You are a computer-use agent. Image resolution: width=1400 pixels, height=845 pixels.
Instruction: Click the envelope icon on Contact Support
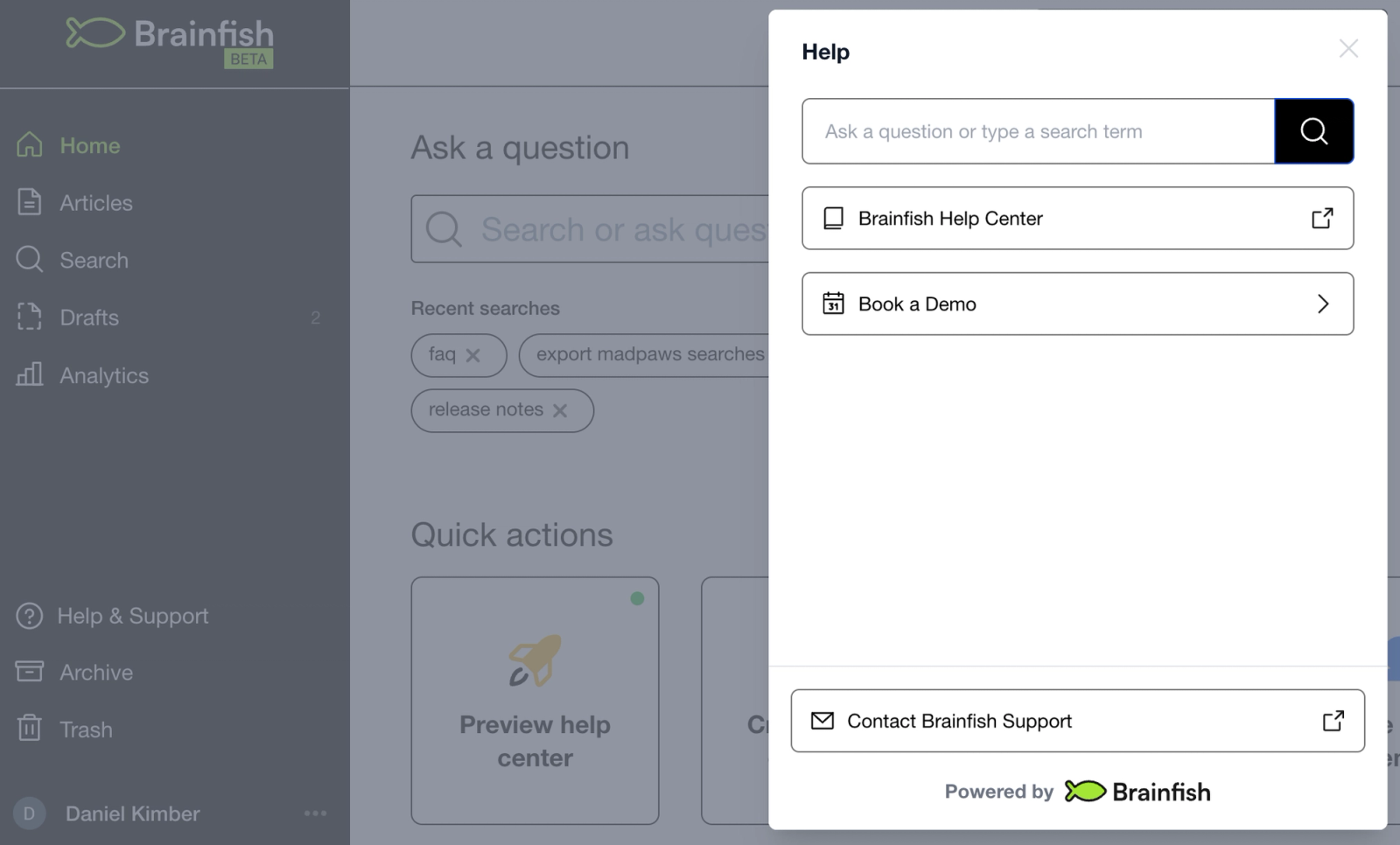coord(822,721)
